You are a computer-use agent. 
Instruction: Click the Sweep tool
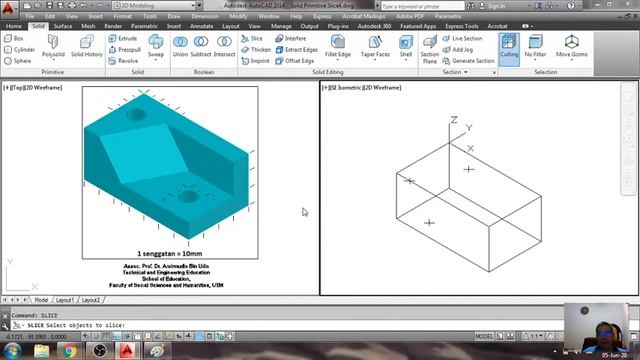click(156, 46)
